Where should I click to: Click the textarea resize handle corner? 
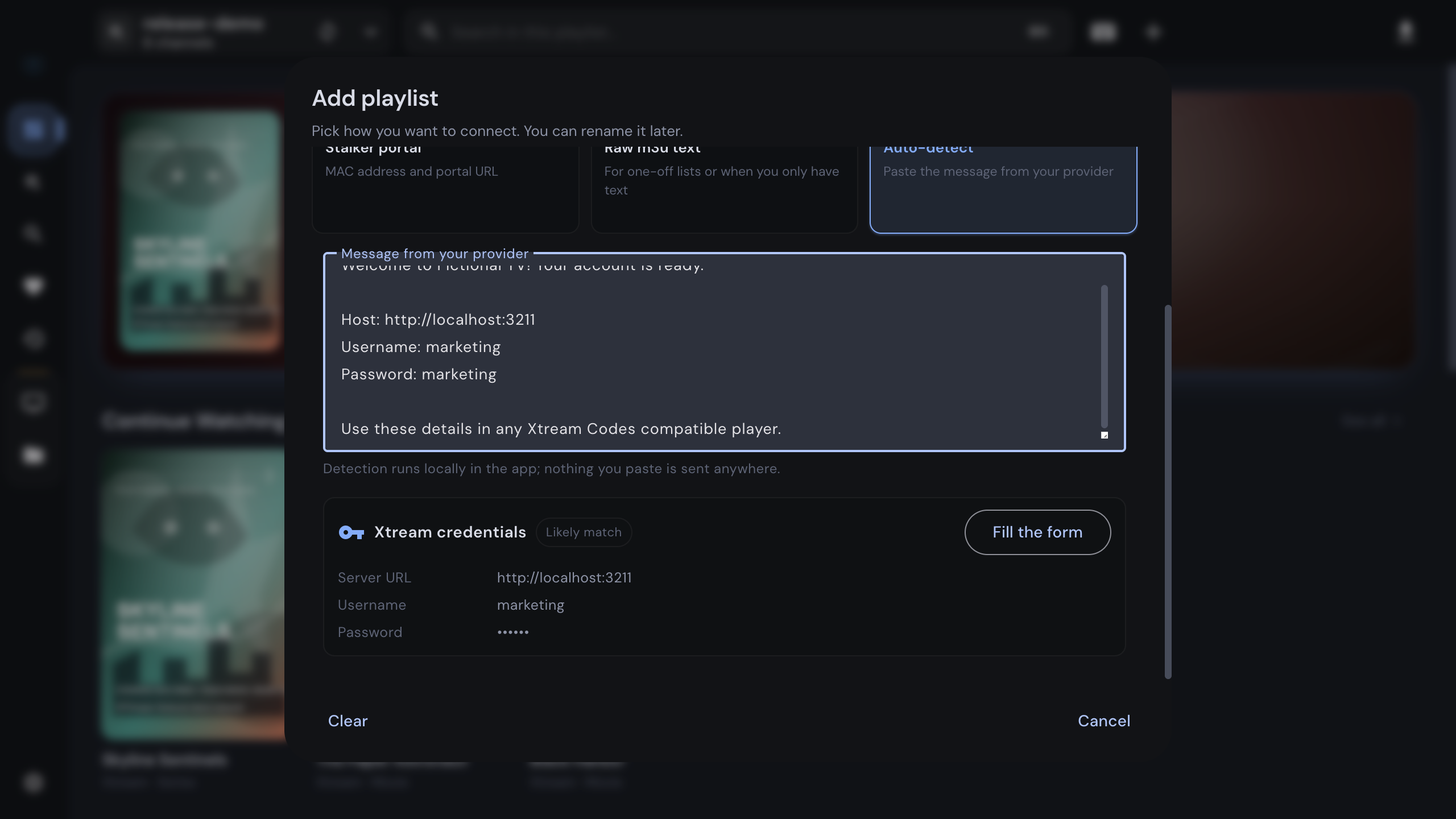tap(1105, 435)
